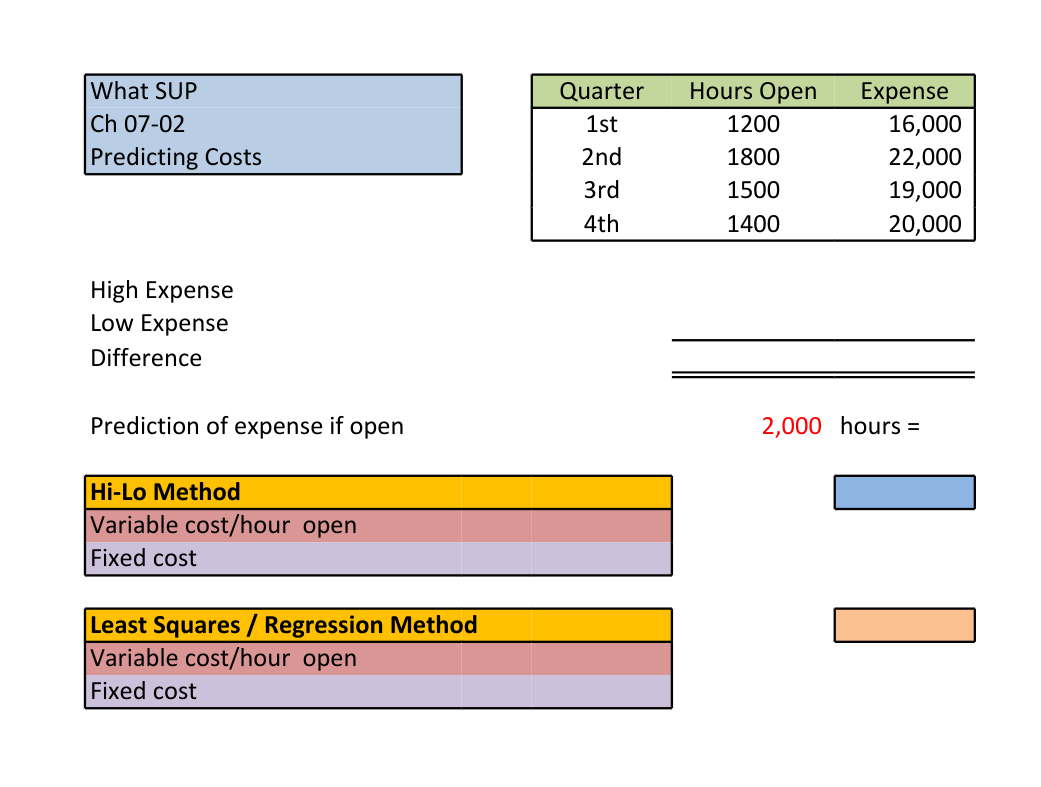Viewport: 1041px width, 787px height.
Task: Select the 20,000 expense cell
Action: click(904, 224)
